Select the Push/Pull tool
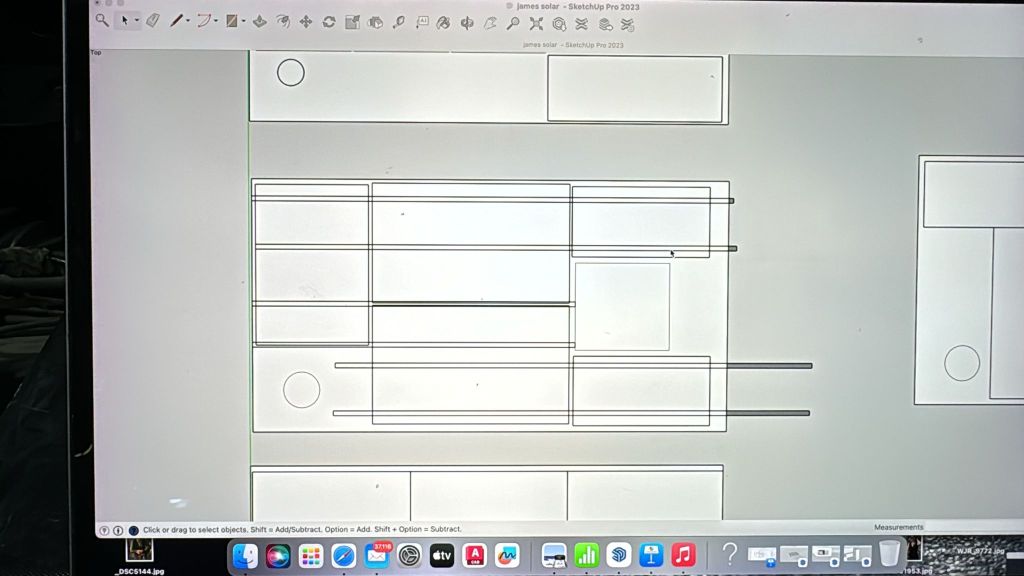The width and height of the screenshot is (1024, 576). (260, 21)
